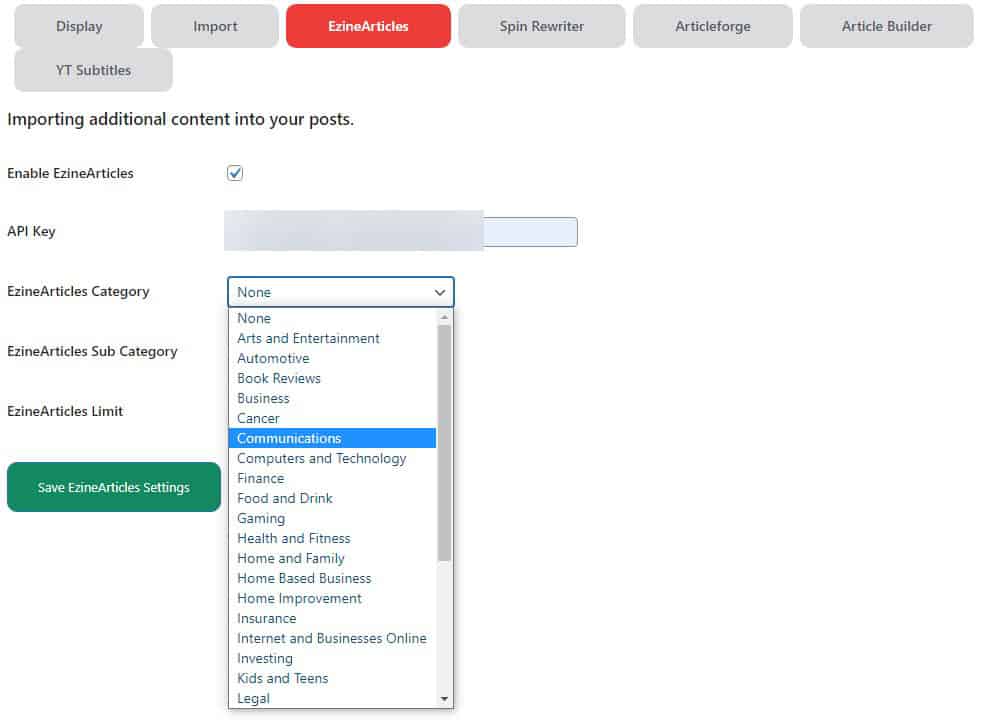Select Health and Fitness in the list
986x720 pixels.
tap(293, 538)
